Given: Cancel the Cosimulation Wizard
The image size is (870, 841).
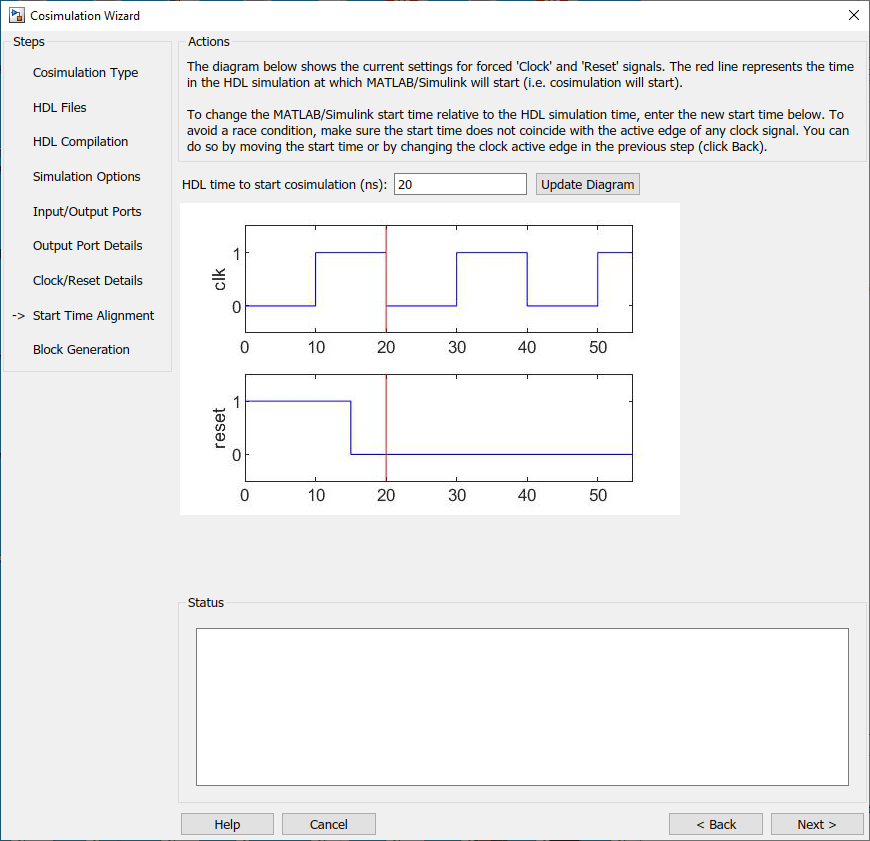Looking at the screenshot, I should pos(328,823).
